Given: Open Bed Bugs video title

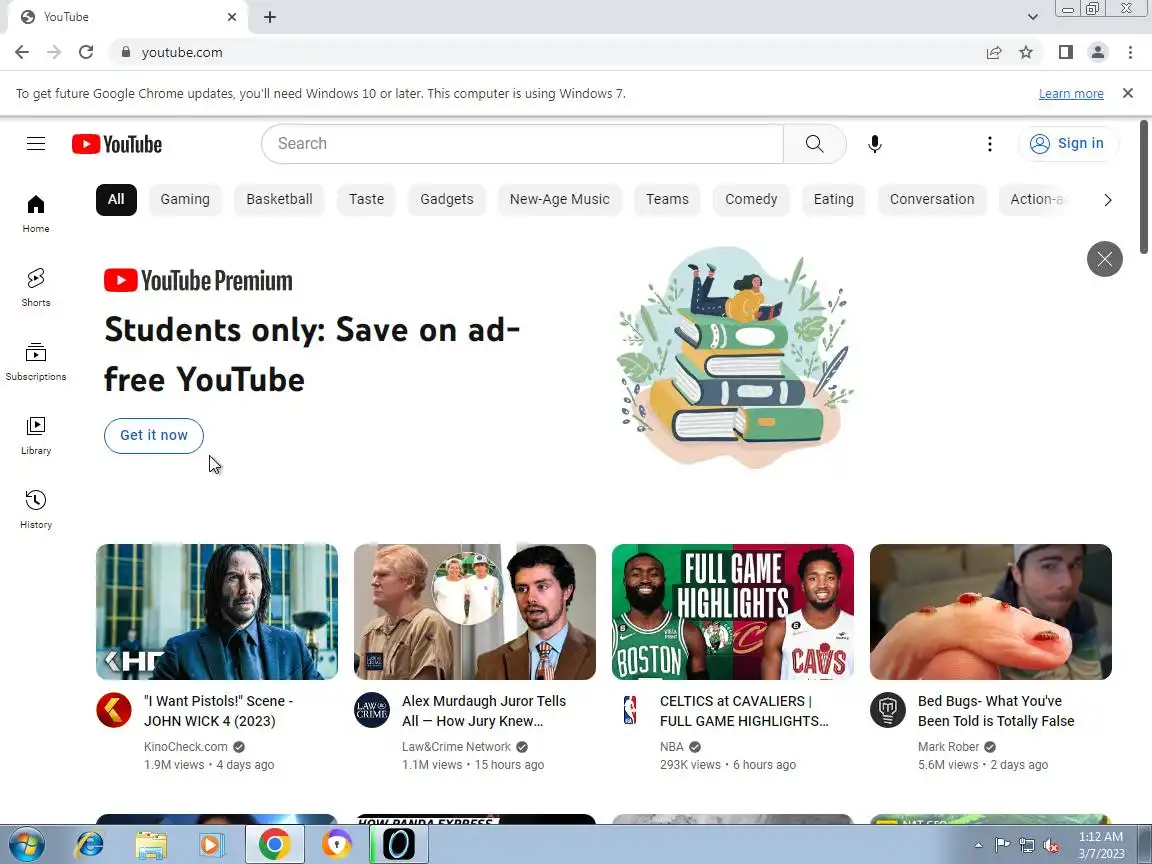Looking at the screenshot, I should pos(996,711).
